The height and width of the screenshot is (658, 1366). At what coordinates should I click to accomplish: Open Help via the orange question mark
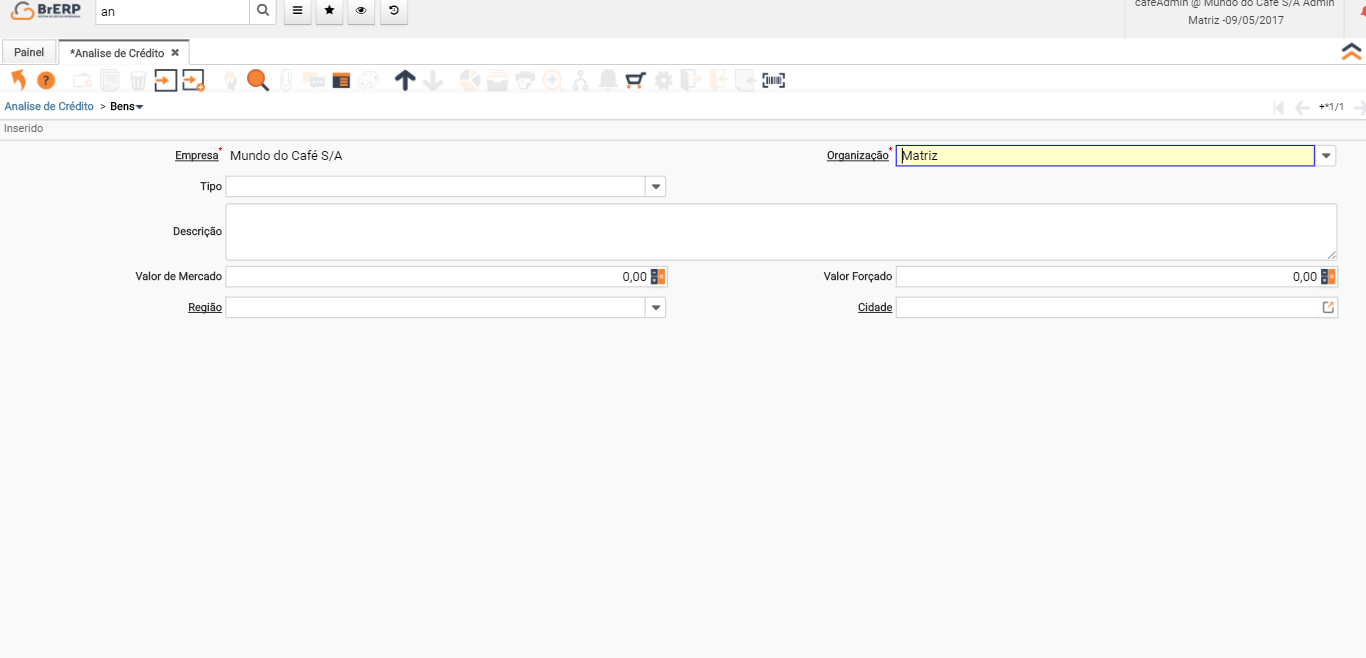pos(46,81)
